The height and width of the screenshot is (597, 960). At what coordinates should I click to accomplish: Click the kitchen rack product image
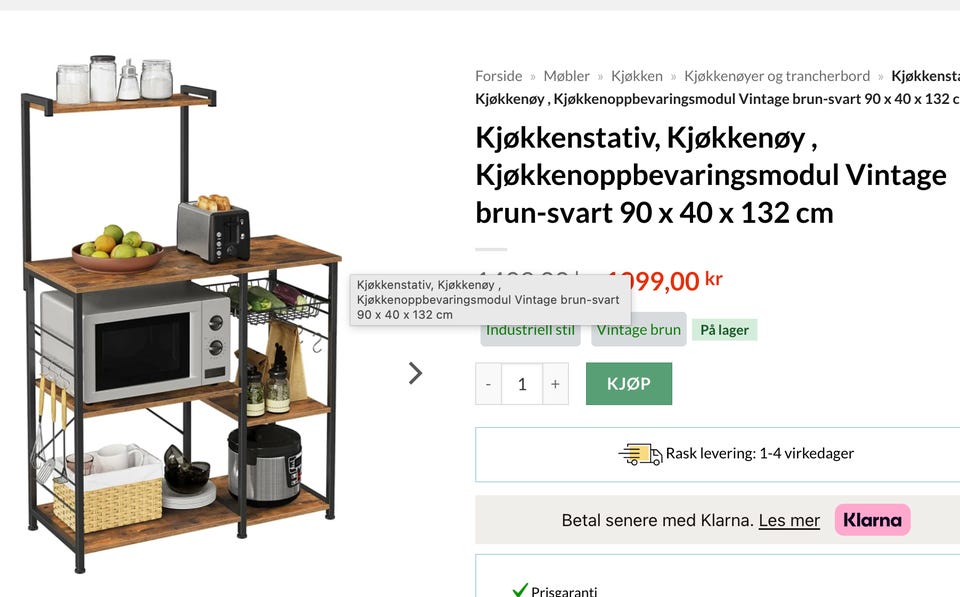point(181,312)
